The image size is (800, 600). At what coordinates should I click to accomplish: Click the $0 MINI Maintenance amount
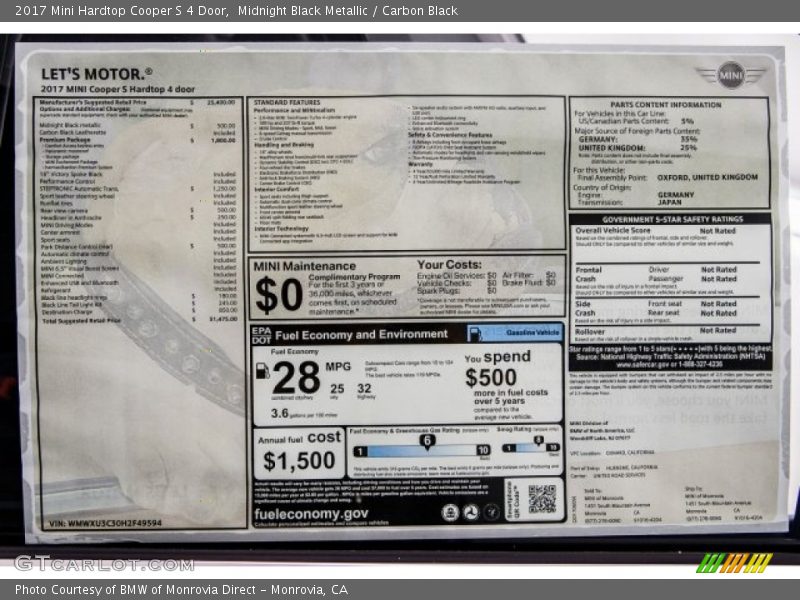(x=279, y=295)
